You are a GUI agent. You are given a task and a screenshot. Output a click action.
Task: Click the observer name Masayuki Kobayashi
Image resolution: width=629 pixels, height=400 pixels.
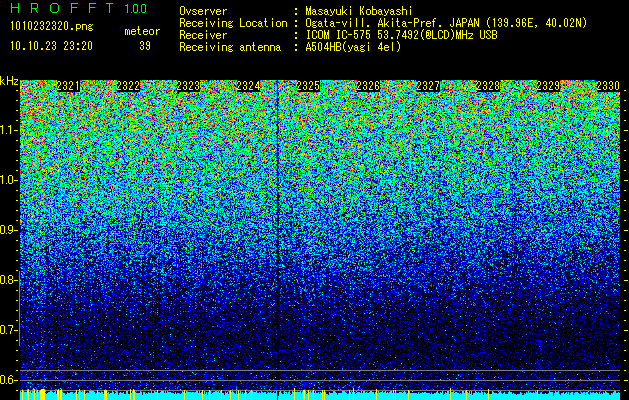pyautogui.click(x=359, y=11)
